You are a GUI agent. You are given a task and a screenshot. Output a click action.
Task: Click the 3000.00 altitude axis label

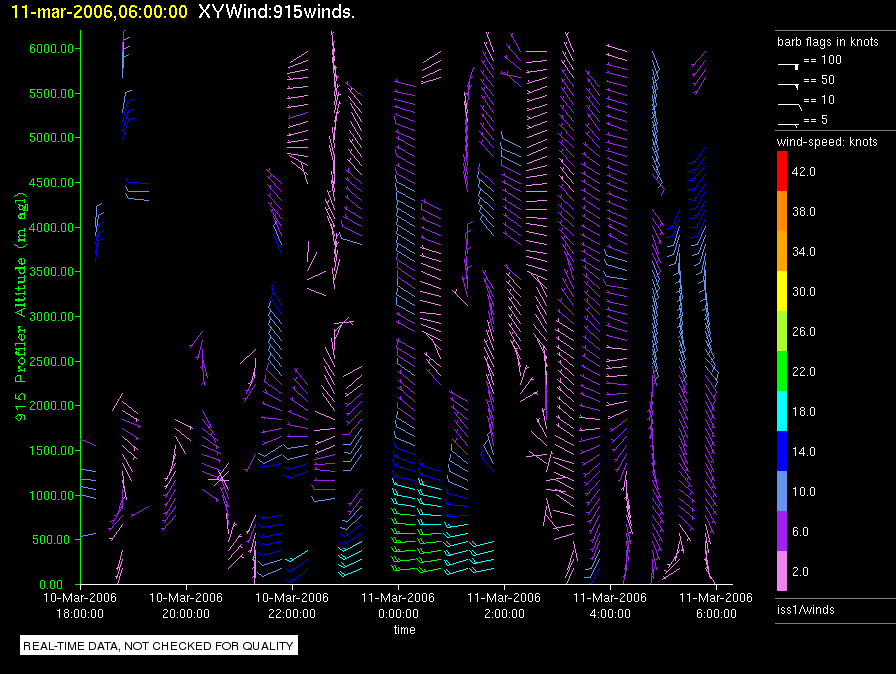(49, 317)
